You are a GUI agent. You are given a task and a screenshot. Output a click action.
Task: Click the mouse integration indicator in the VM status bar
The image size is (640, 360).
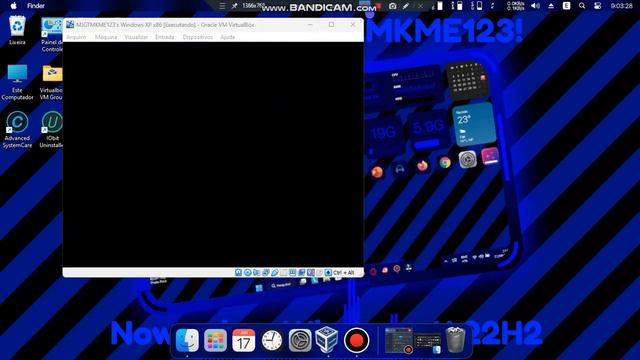pyautogui.click(x=320, y=272)
